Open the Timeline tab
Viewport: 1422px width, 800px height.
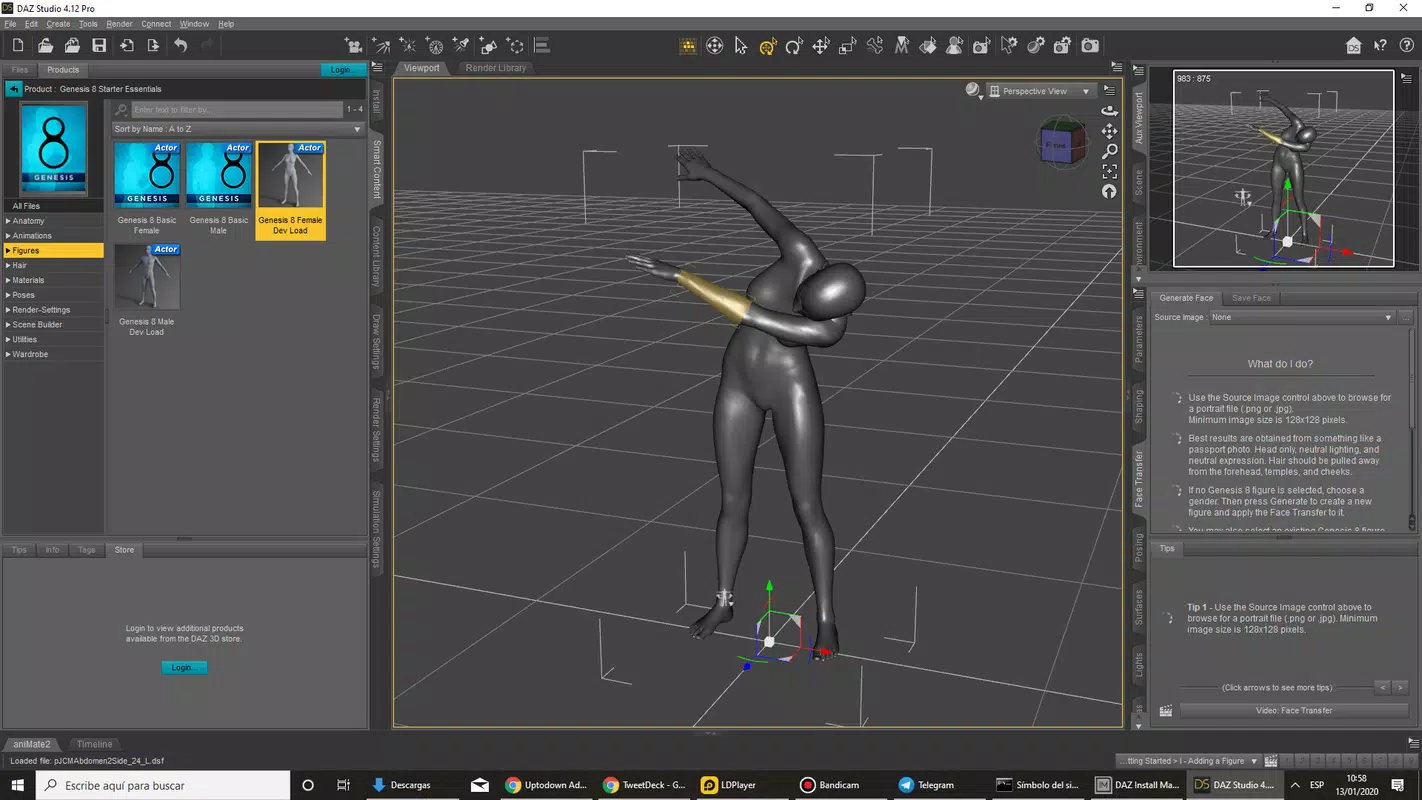[x=95, y=744]
